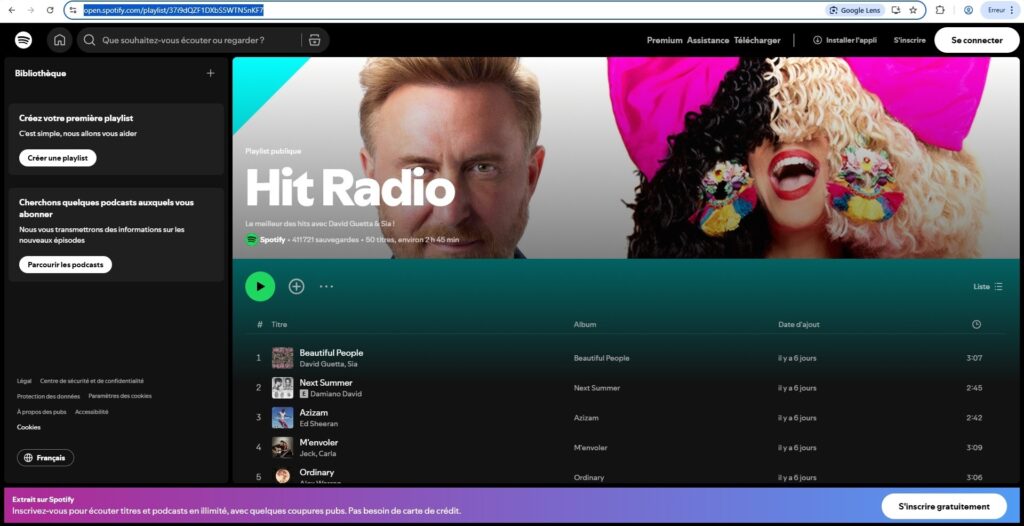This screenshot has width=1024, height=526.
Task: Click Azizam album cover thumbnail
Action: 283,418
